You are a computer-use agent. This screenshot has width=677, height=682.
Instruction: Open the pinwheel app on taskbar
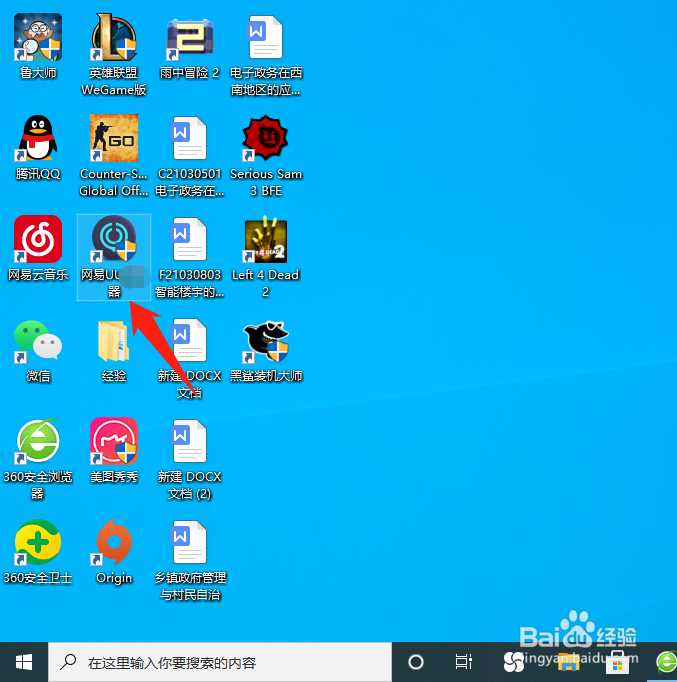514,662
